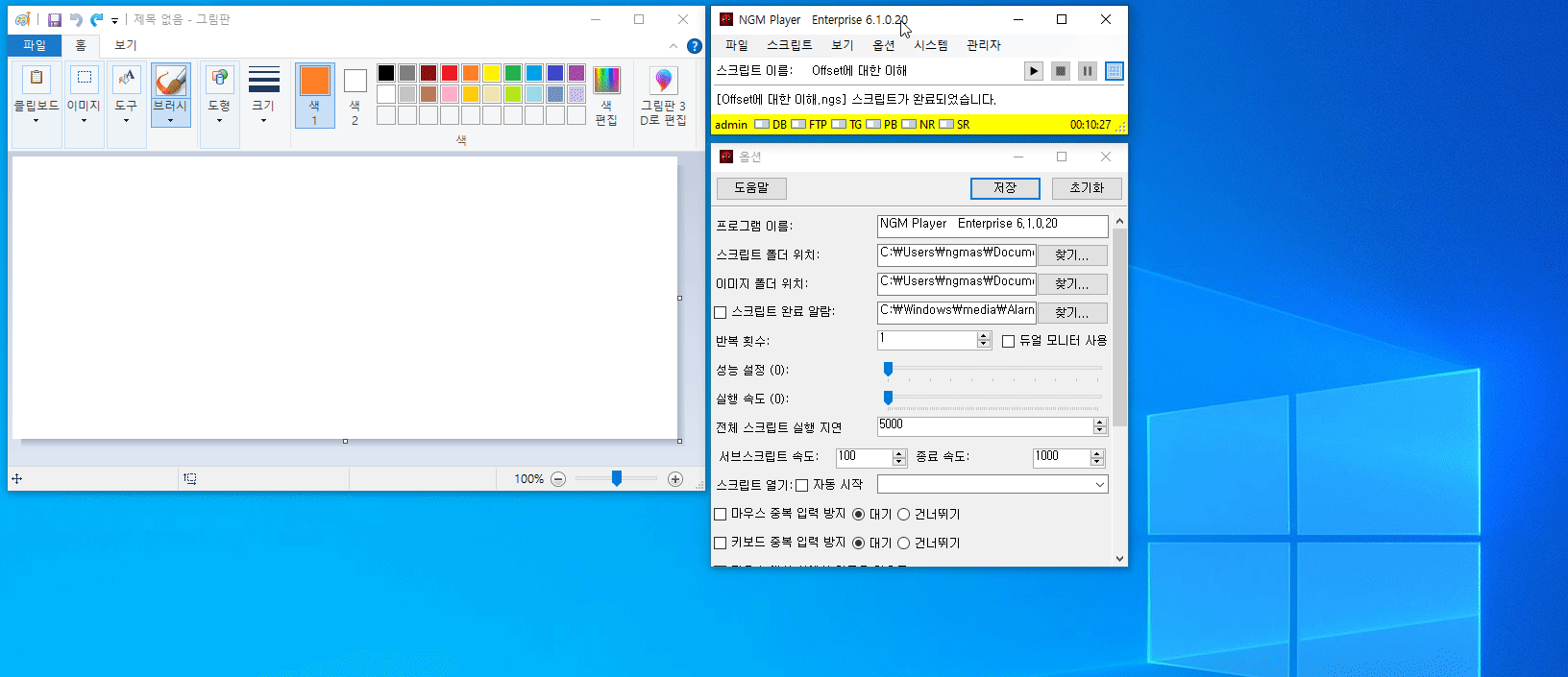
Task: Click the 저장 button in Options window
Action: [1005, 188]
